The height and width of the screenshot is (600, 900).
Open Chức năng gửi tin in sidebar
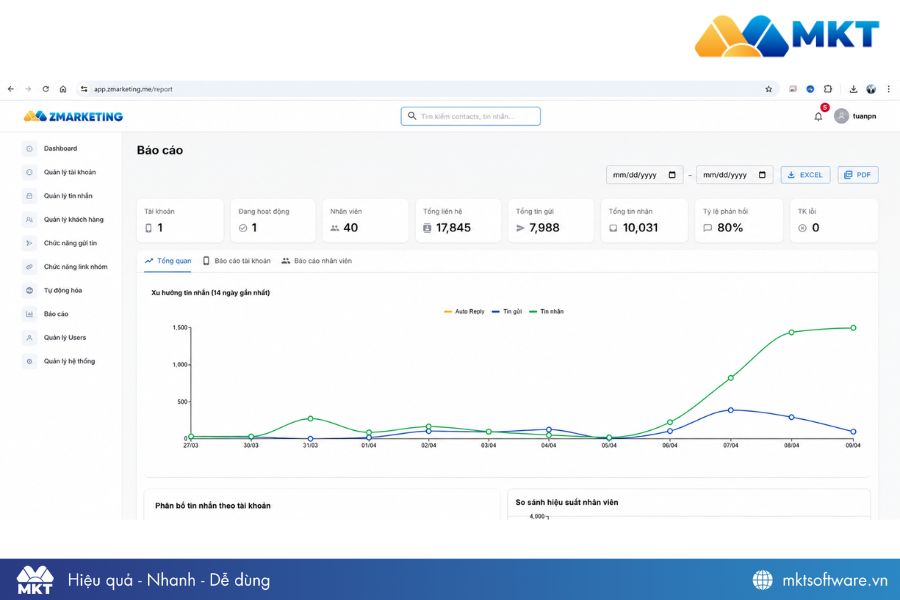(70, 243)
